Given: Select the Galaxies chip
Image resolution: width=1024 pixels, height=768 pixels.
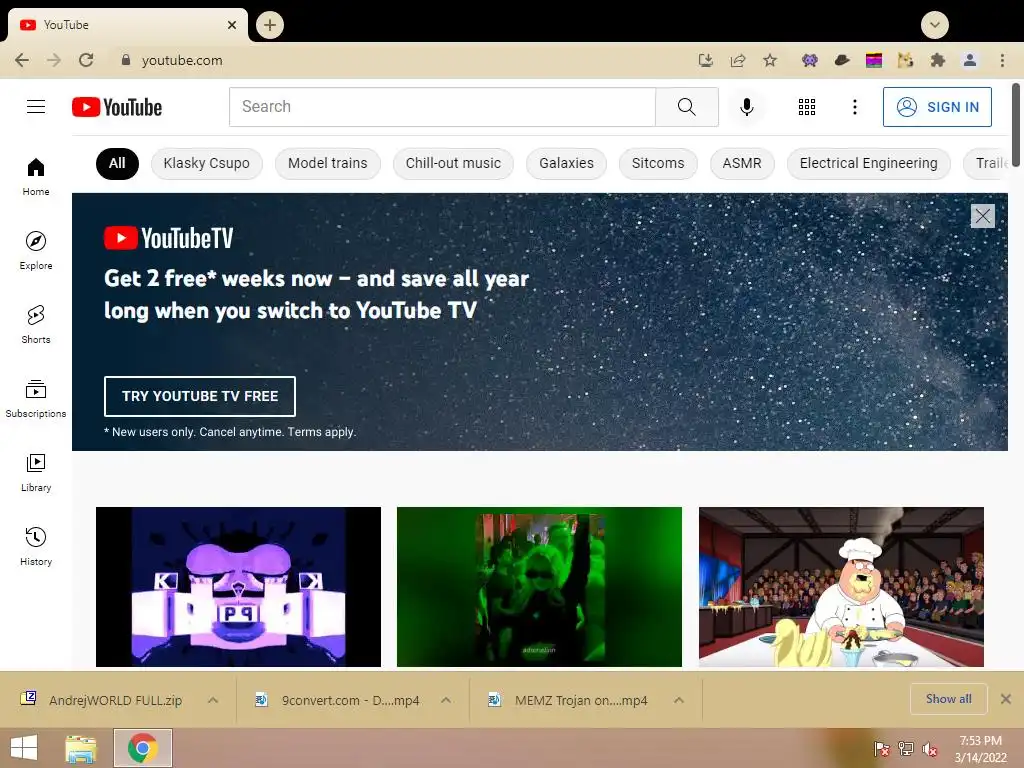Looking at the screenshot, I should (x=566, y=163).
